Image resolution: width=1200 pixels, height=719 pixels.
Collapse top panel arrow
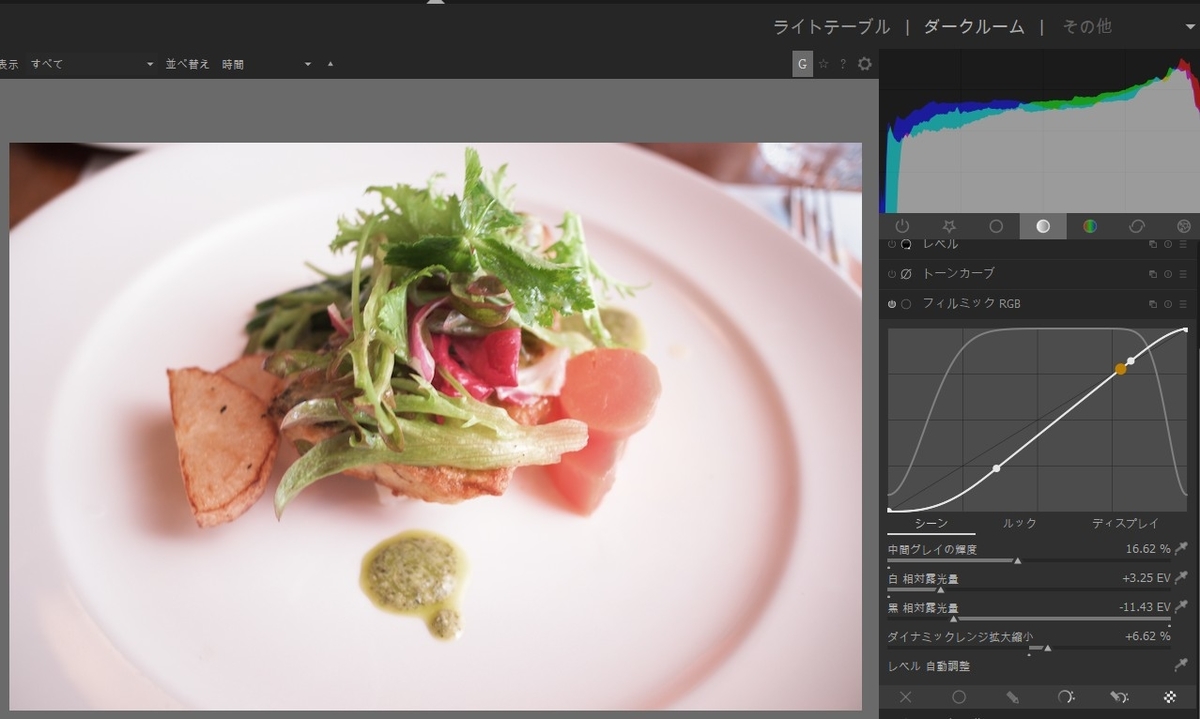pyautogui.click(x=435, y=3)
